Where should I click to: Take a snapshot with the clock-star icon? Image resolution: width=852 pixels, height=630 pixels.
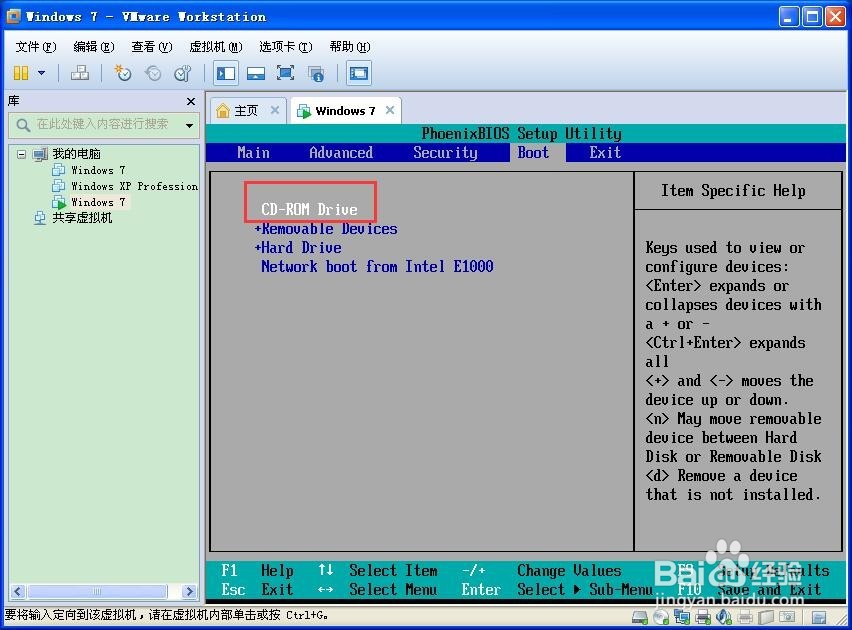(123, 73)
